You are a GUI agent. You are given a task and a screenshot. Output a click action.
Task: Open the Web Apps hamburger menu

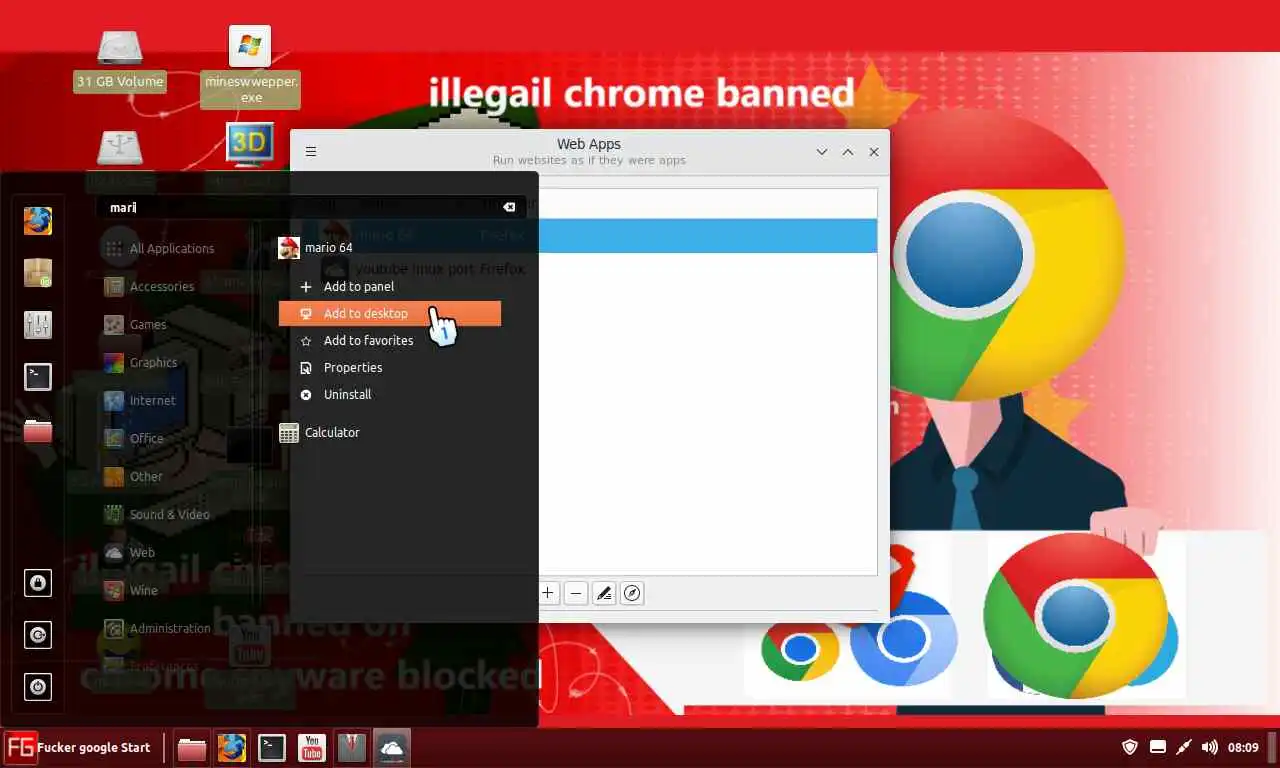tap(311, 152)
